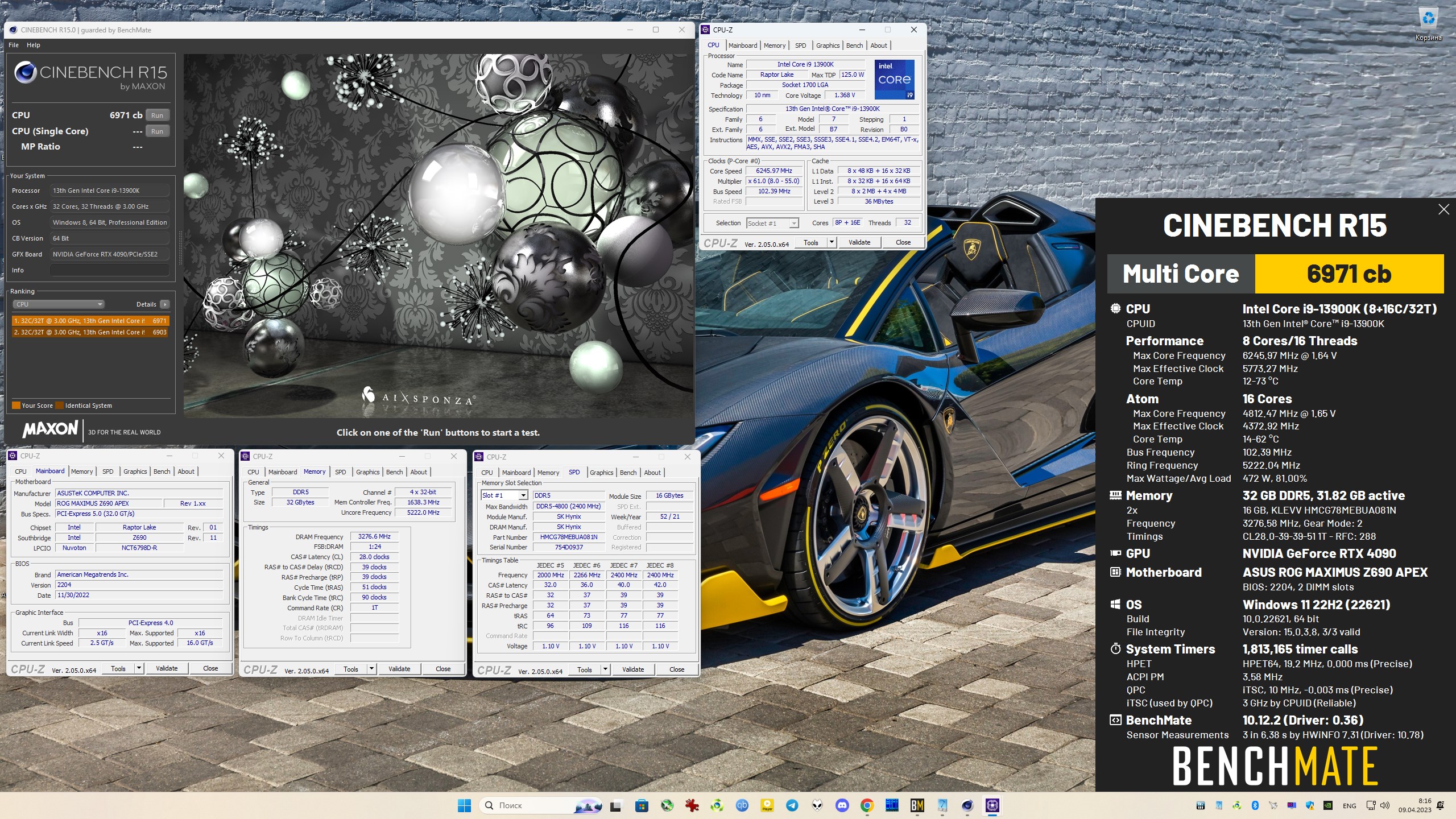Open the fighter jet tray icon

(x=1273, y=805)
